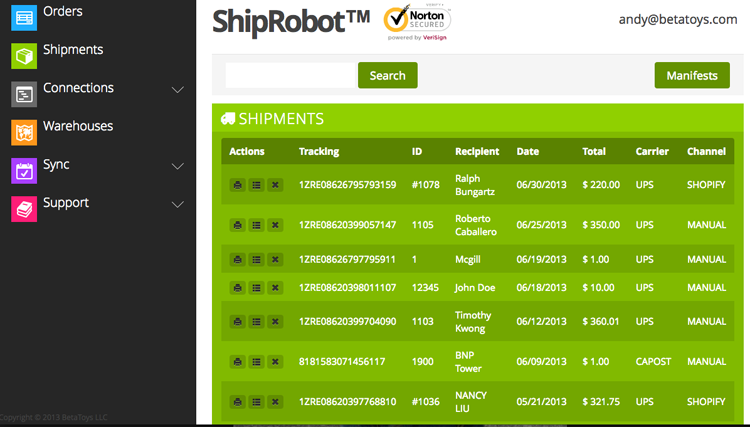This screenshot has height=427, width=750.
Task: Click the pink Support books icon
Action: (24, 209)
